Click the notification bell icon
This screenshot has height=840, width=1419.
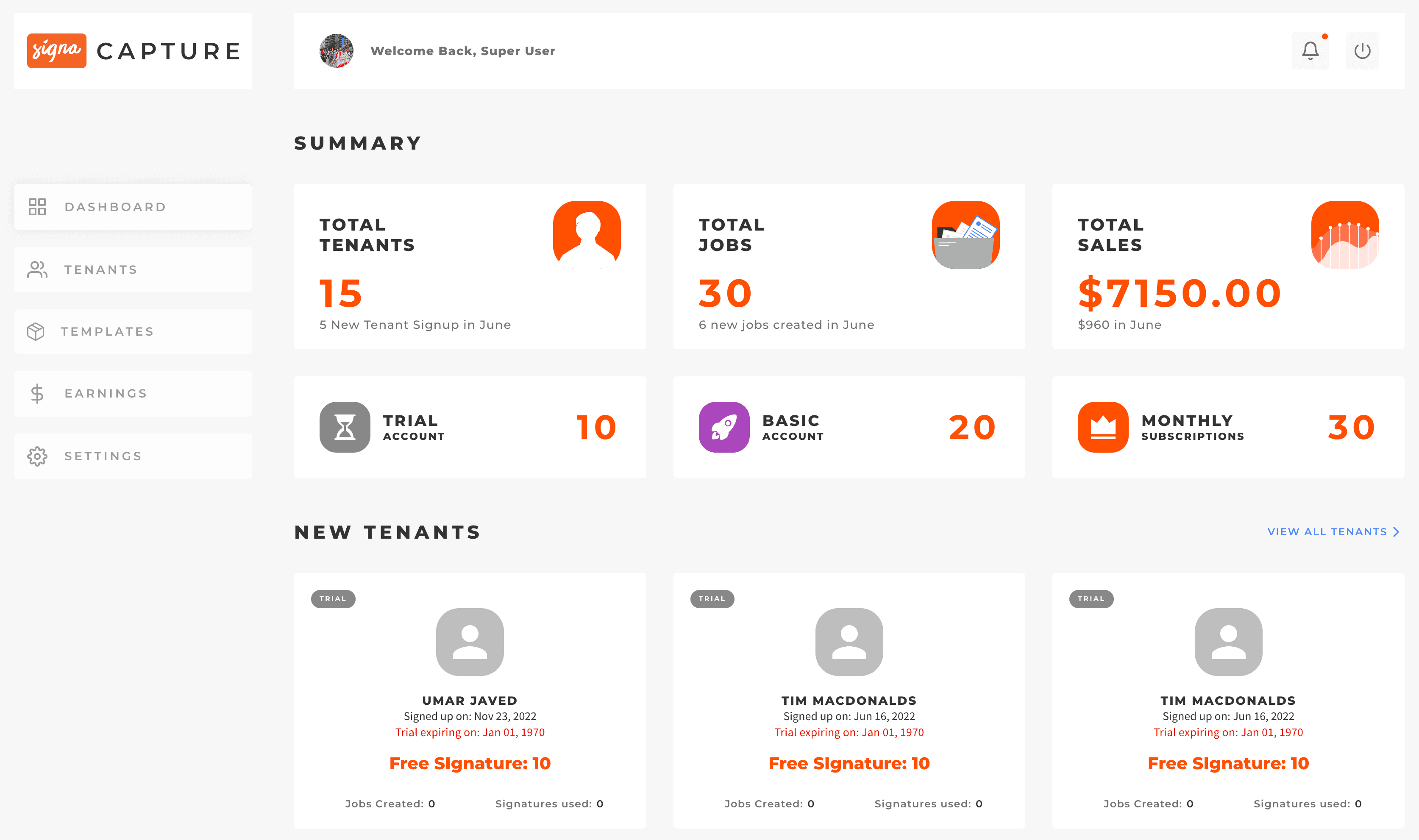coord(1310,51)
